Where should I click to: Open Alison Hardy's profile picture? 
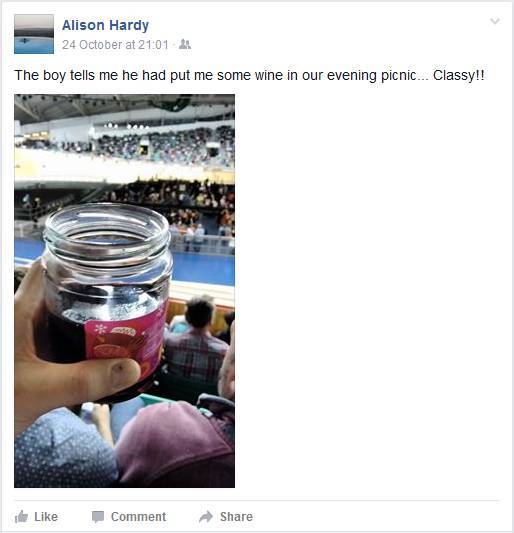(x=34, y=34)
